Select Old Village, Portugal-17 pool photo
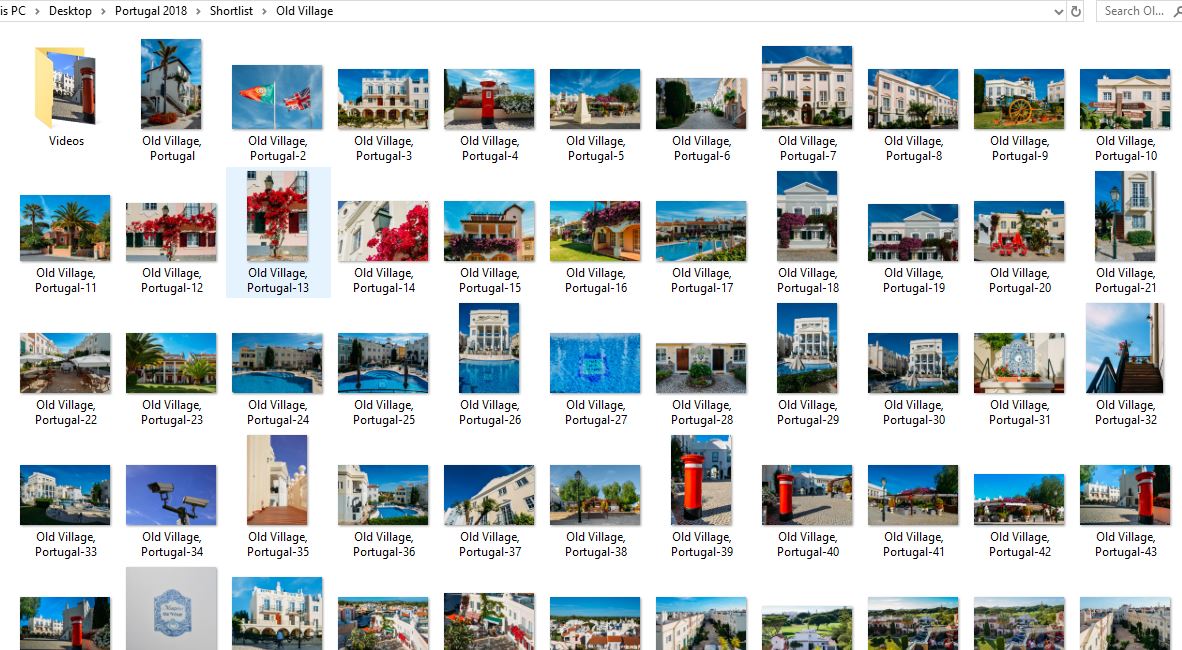 click(701, 231)
